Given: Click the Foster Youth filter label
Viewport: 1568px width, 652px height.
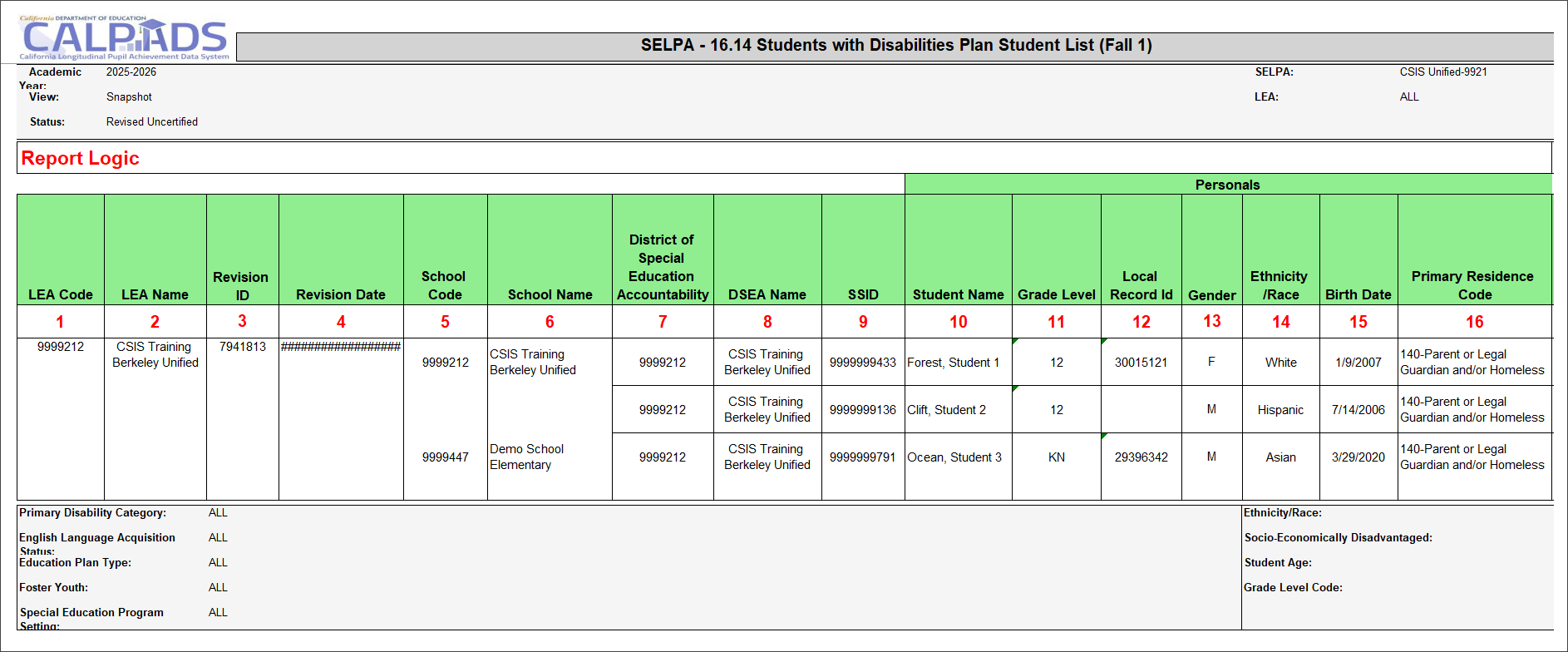Looking at the screenshot, I should point(54,587).
